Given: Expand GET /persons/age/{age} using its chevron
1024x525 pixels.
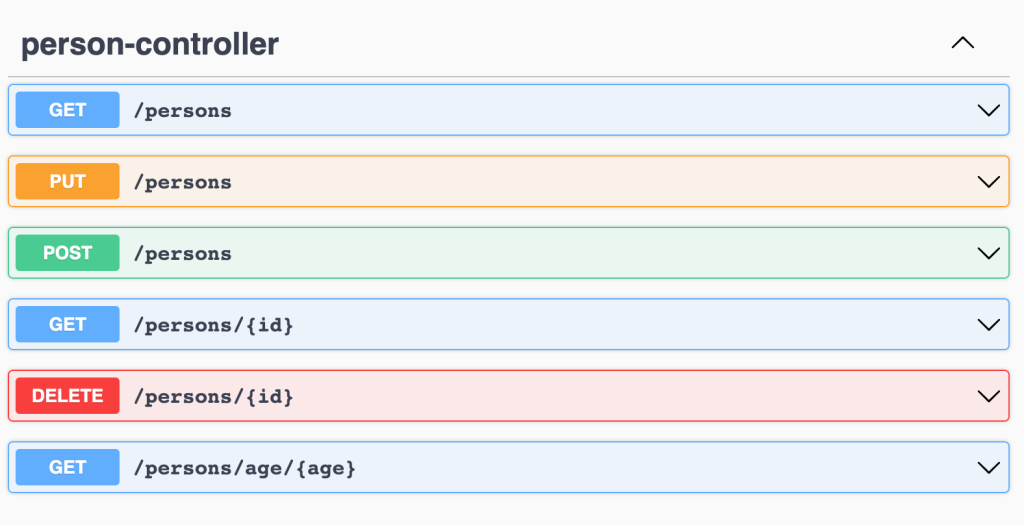Looking at the screenshot, I should (988, 467).
